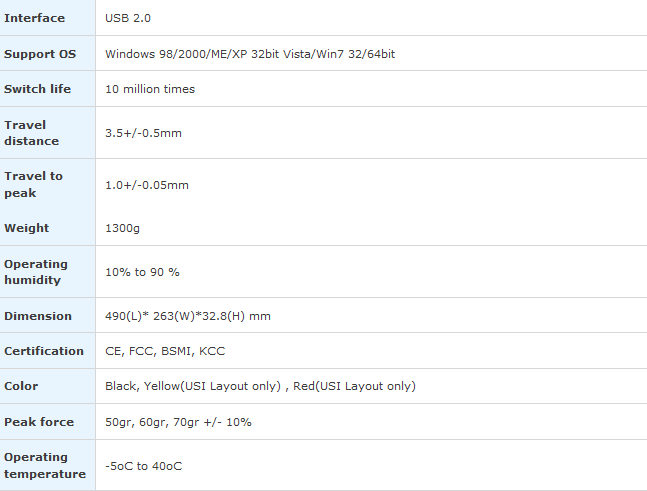Click the Interface row label
The height and width of the screenshot is (491, 647).
click(x=34, y=18)
